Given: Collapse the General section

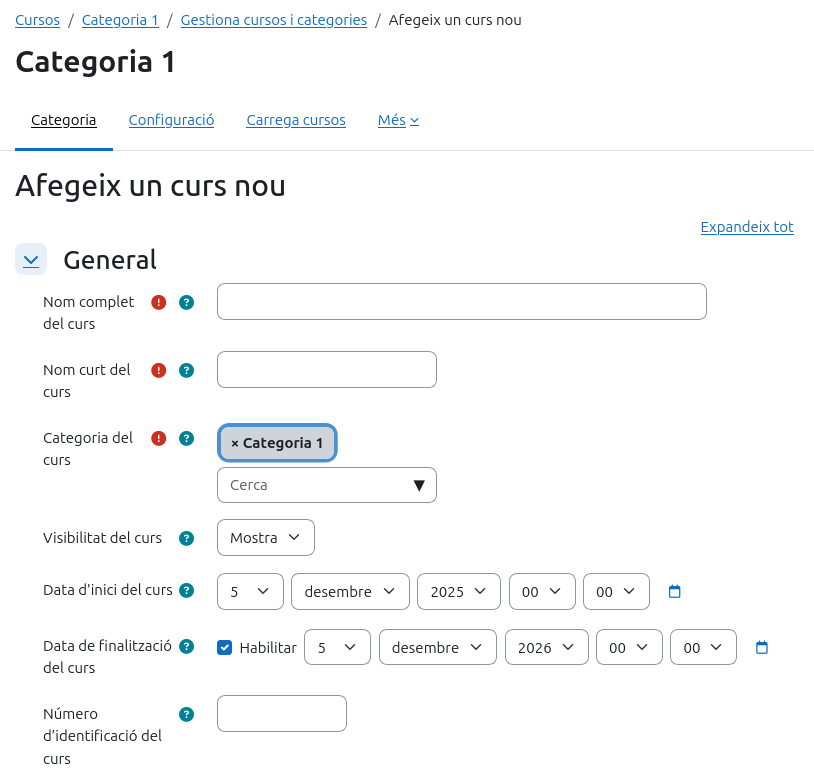Looking at the screenshot, I should [x=31, y=260].
